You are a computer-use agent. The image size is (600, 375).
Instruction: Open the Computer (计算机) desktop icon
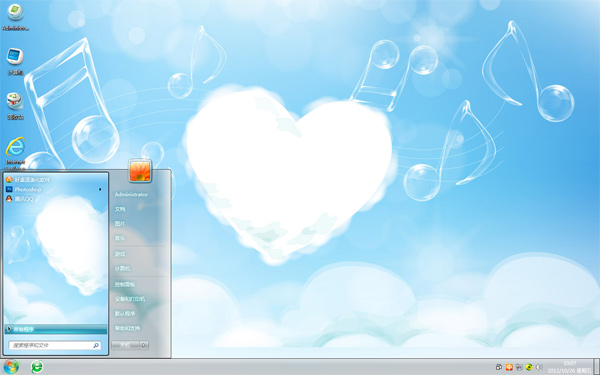click(x=15, y=61)
